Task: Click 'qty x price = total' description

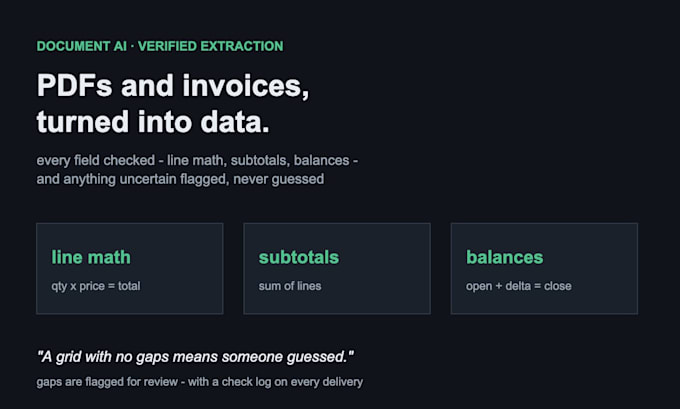Action: [x=96, y=286]
